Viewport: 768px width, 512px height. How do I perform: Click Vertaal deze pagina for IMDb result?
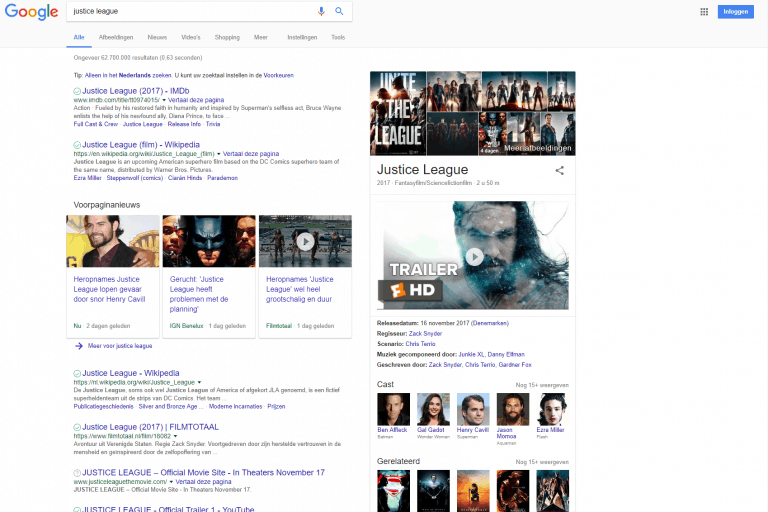tap(196, 100)
